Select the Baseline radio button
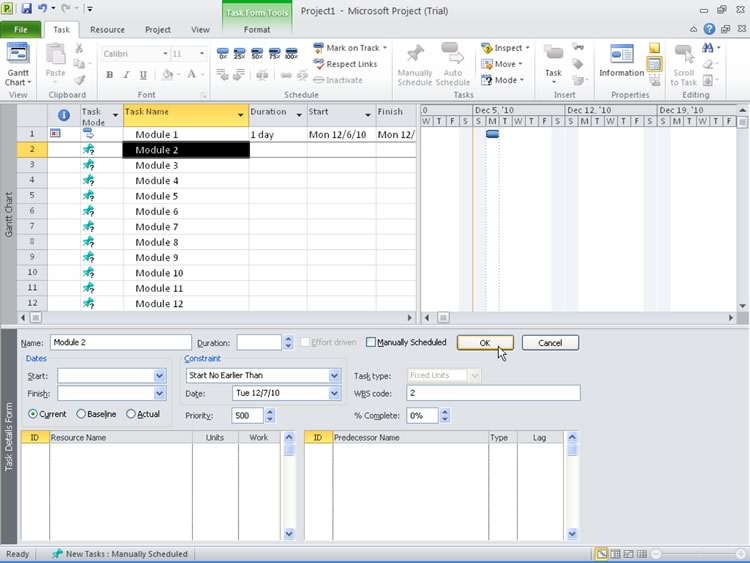 (82, 414)
